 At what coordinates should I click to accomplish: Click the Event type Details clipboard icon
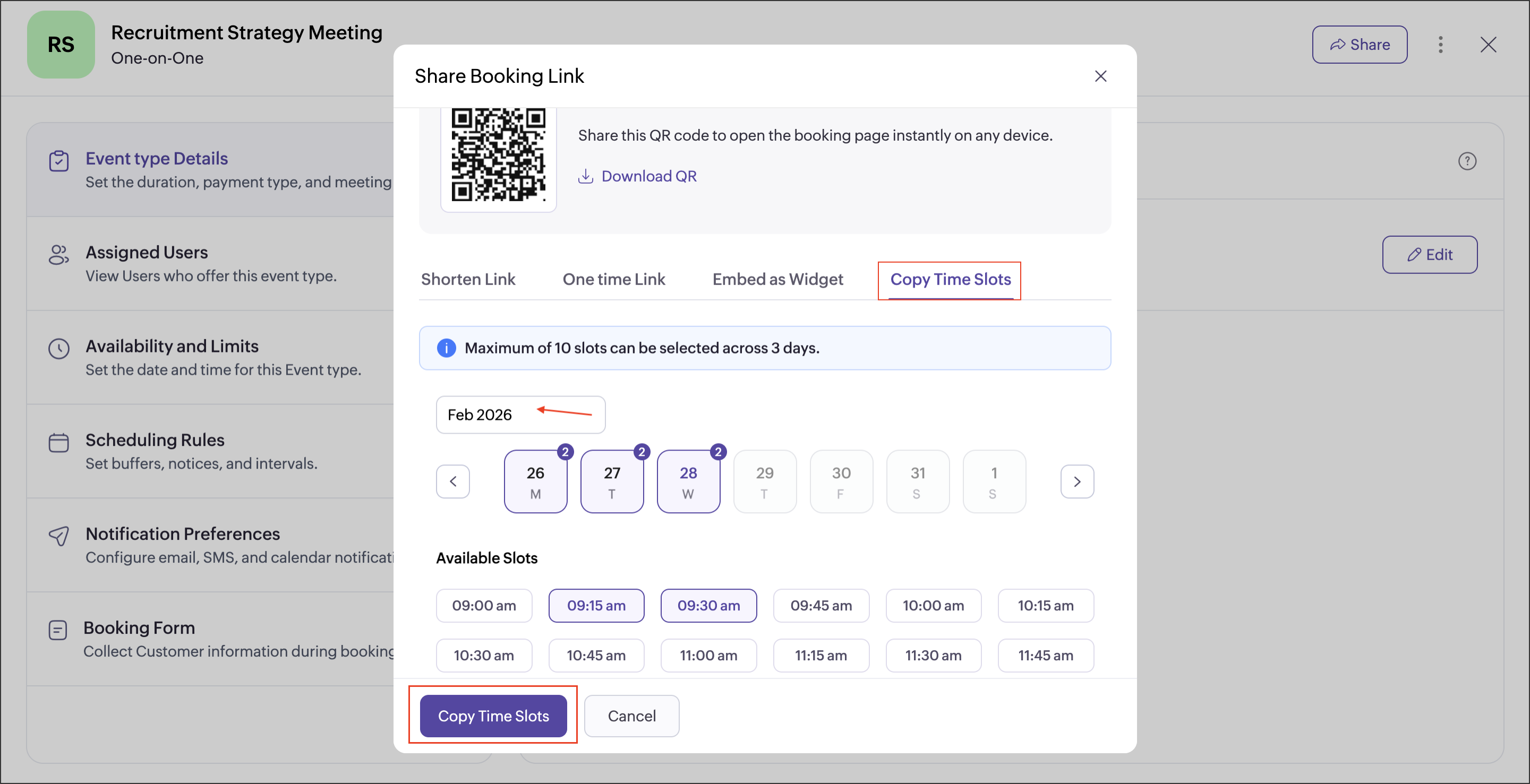click(59, 161)
